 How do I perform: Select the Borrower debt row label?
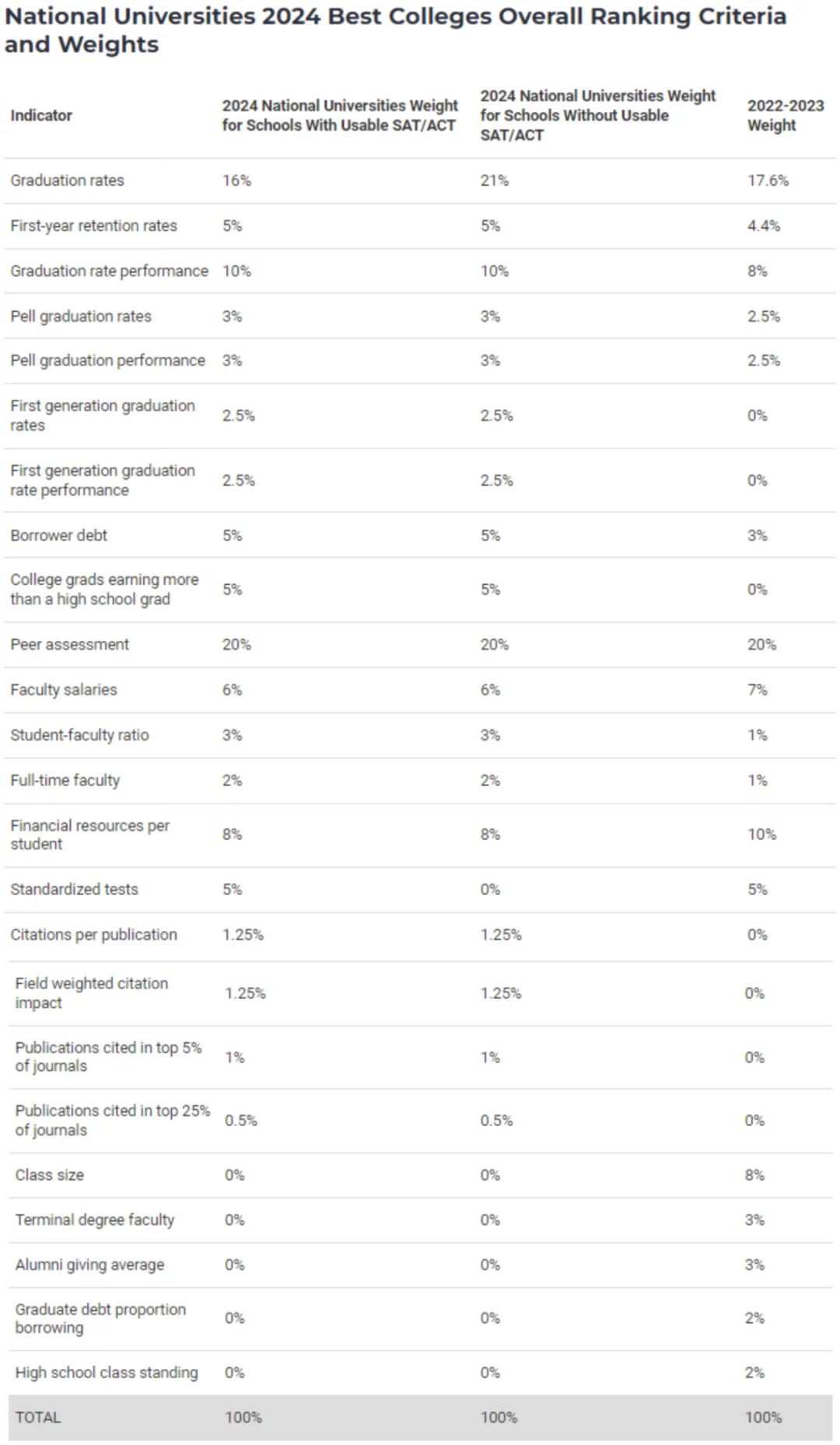click(58, 536)
